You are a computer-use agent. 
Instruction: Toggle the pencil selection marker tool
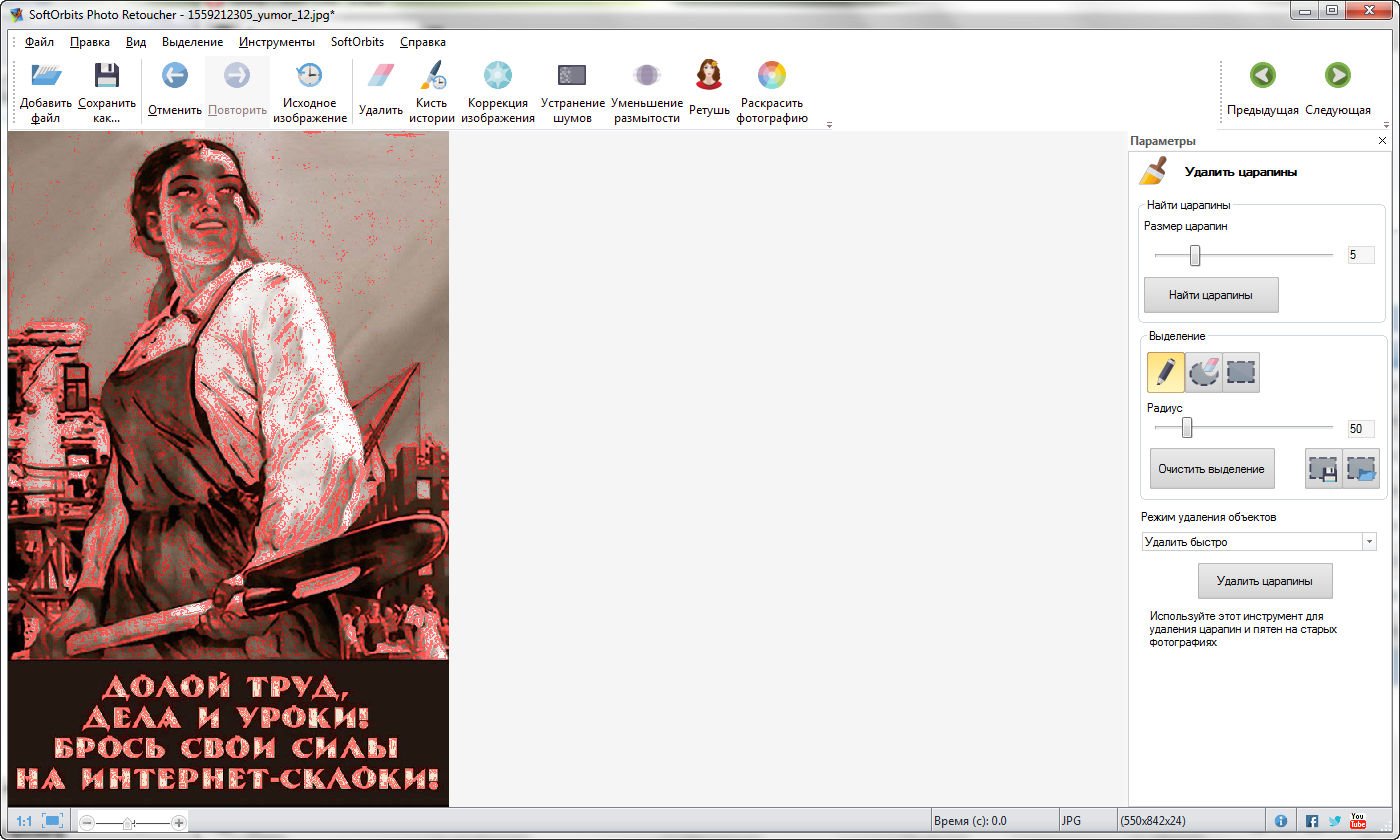pyautogui.click(x=1165, y=372)
